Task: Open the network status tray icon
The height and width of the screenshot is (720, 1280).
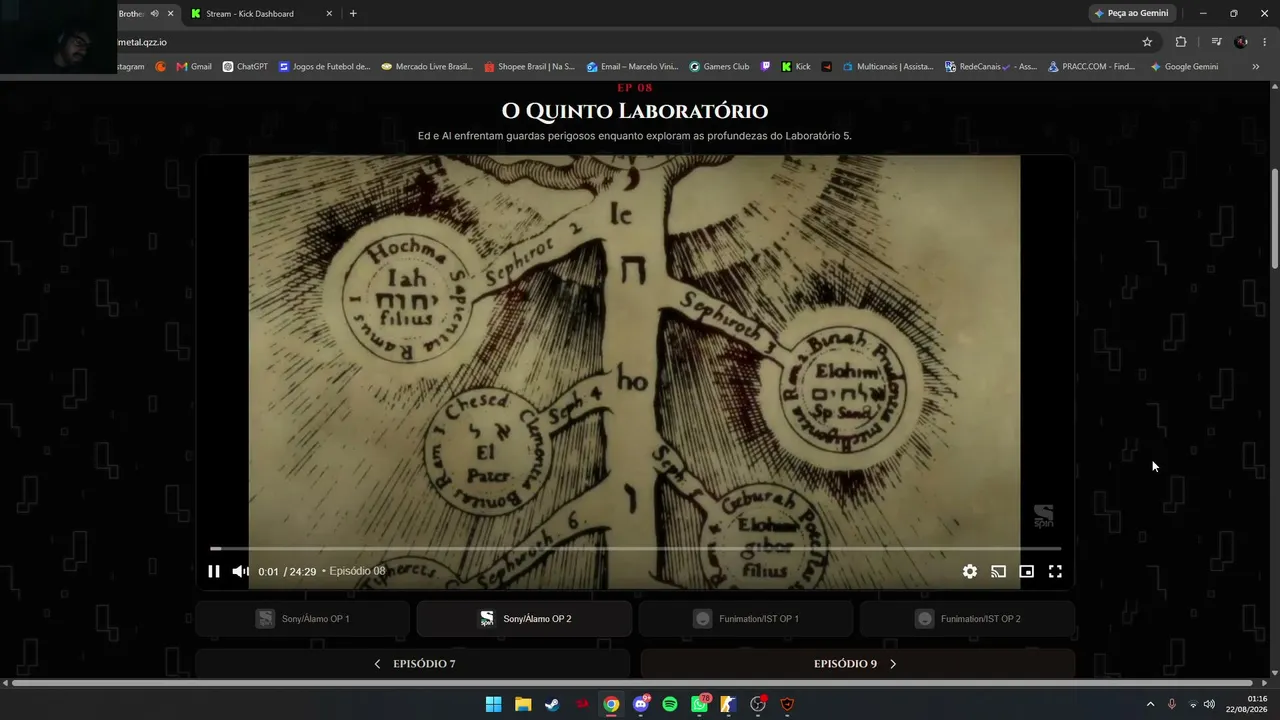Action: point(1192,704)
